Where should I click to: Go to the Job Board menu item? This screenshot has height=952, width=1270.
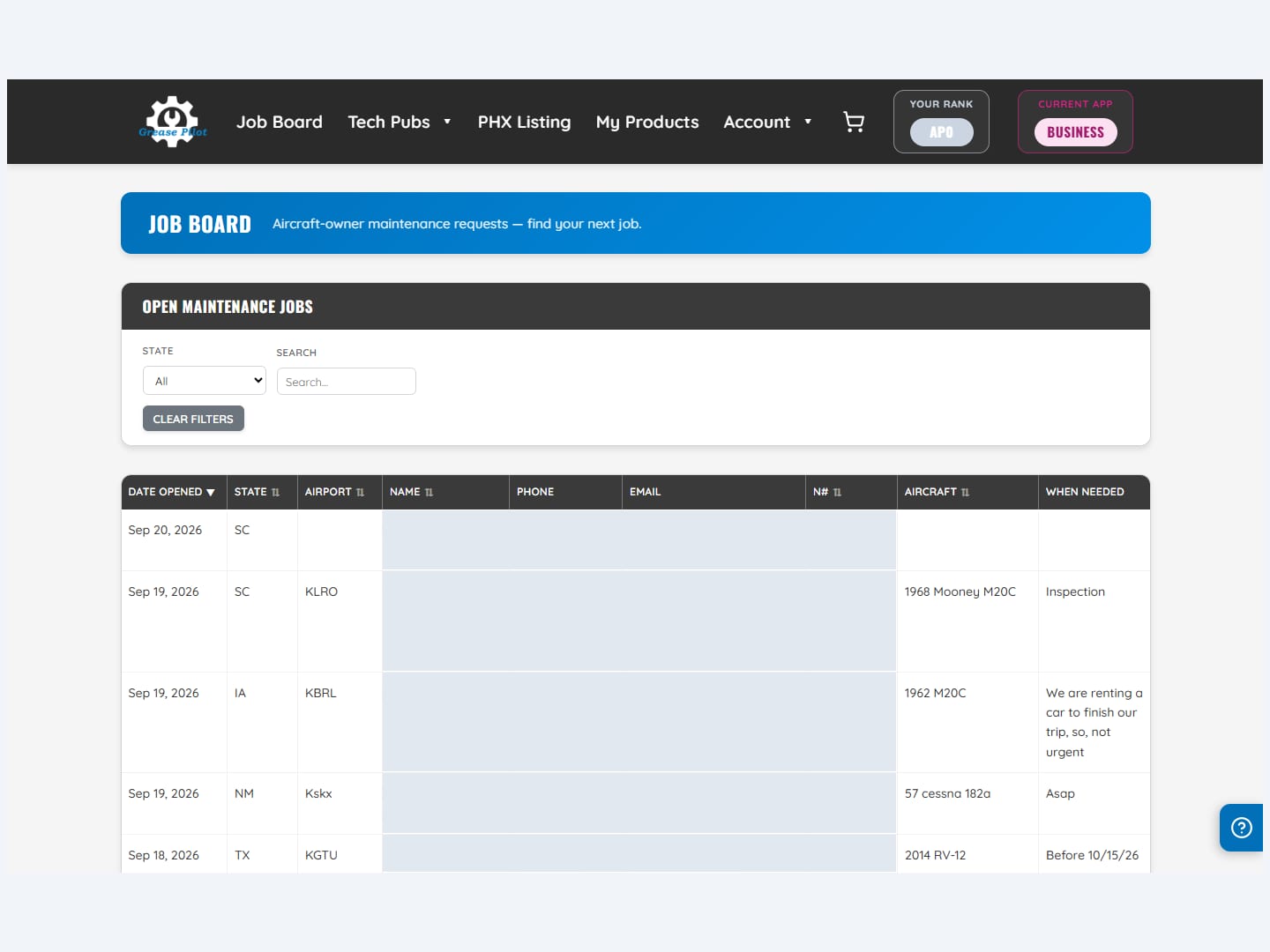click(x=280, y=122)
